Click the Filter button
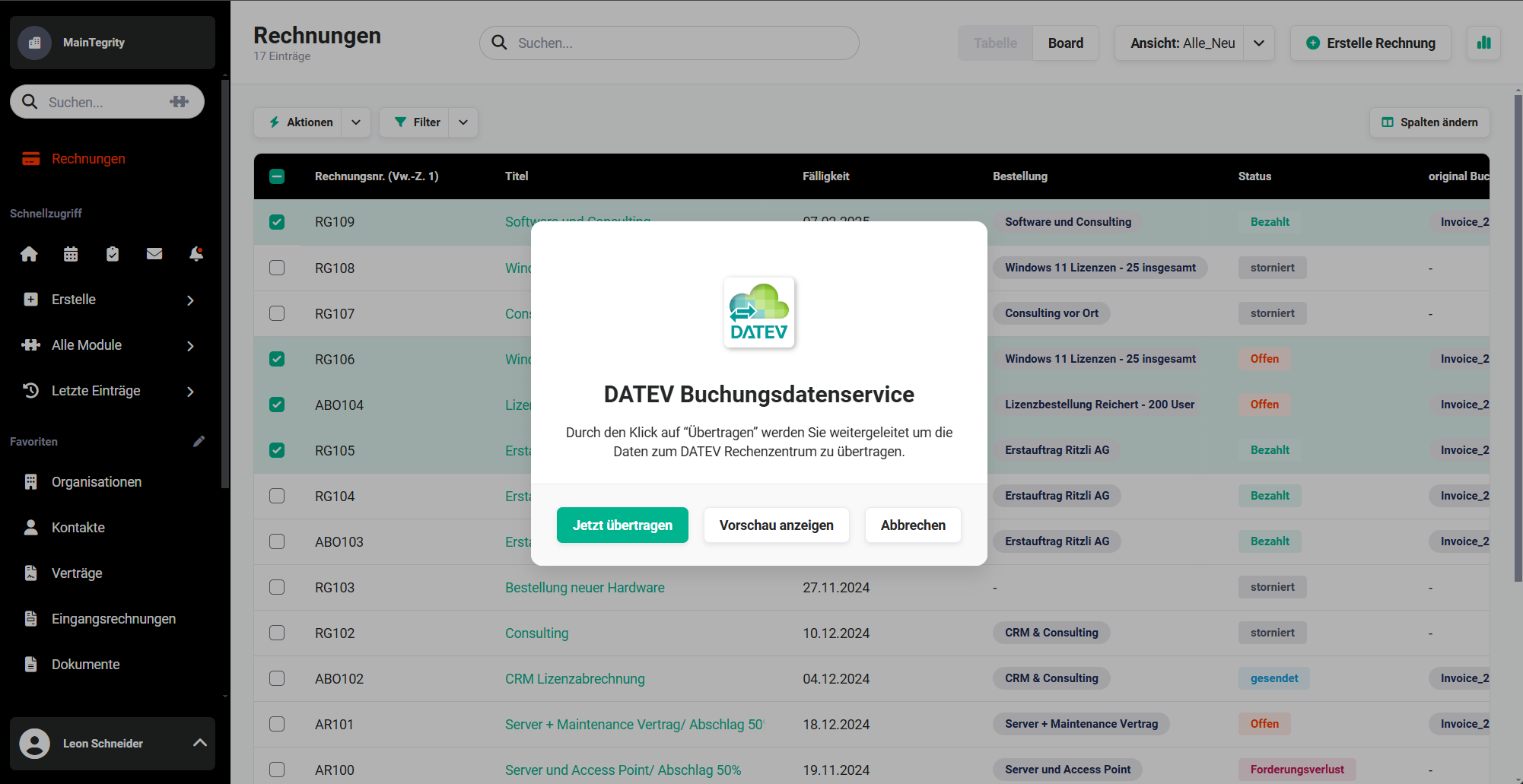The height and width of the screenshot is (784, 1523). tap(415, 122)
